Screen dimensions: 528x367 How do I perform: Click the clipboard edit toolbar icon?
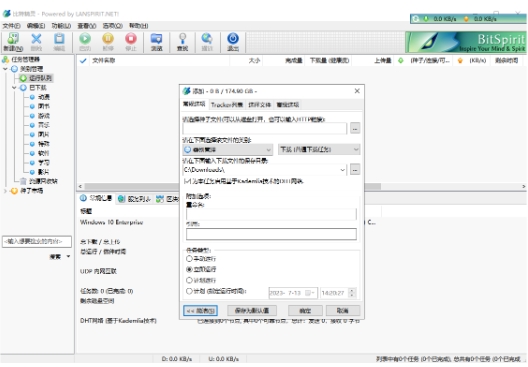59,39
